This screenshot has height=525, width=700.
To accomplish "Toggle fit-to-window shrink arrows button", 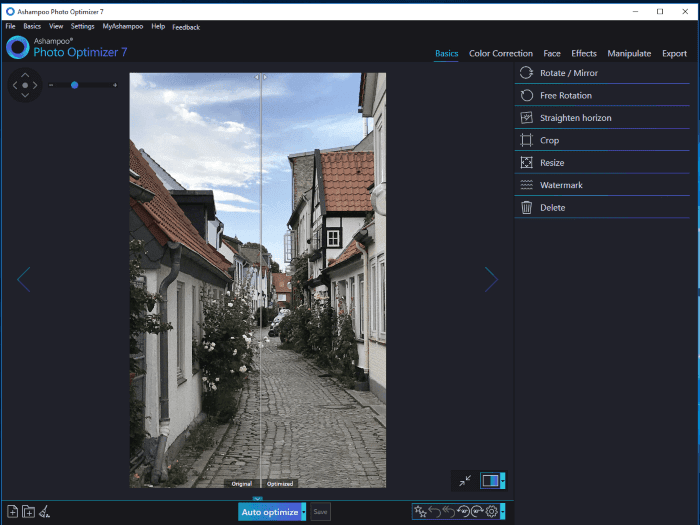I will [x=465, y=481].
